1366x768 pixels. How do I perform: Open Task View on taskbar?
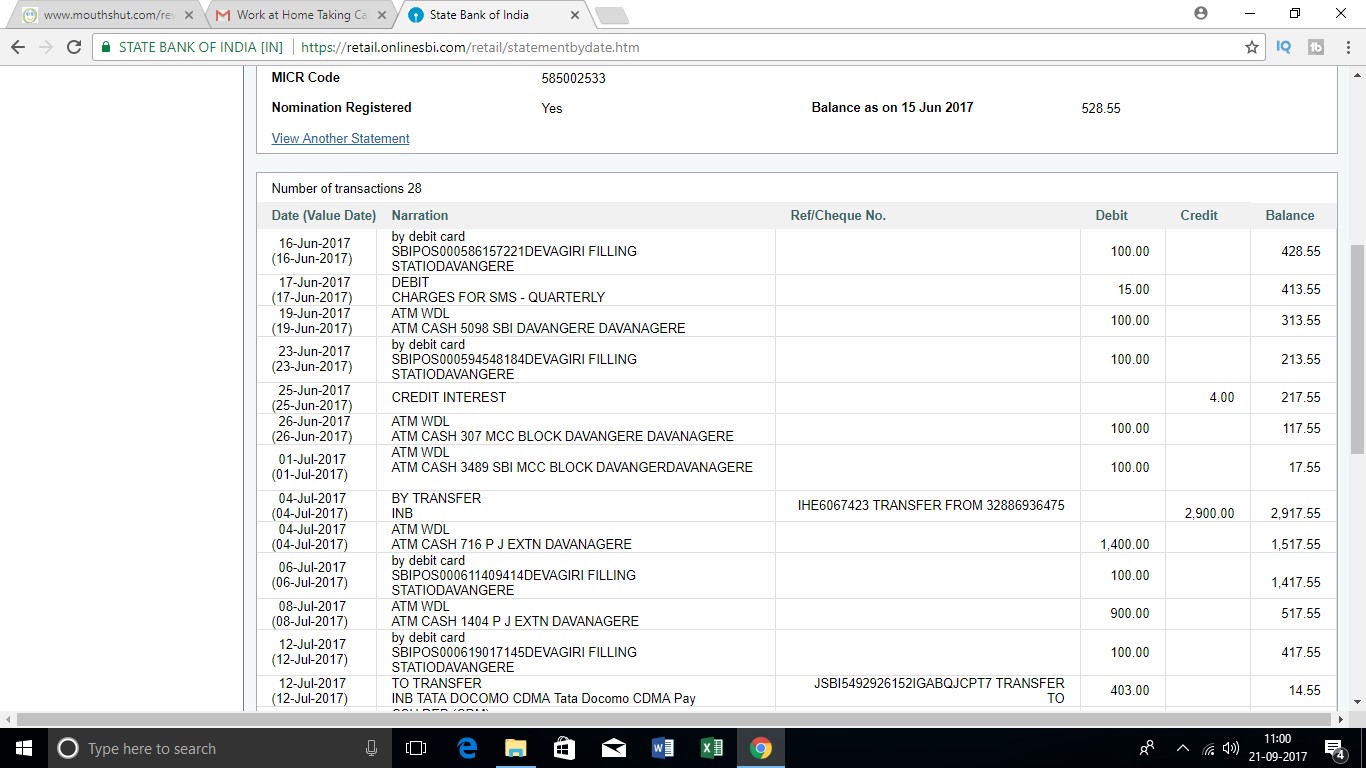[416, 748]
